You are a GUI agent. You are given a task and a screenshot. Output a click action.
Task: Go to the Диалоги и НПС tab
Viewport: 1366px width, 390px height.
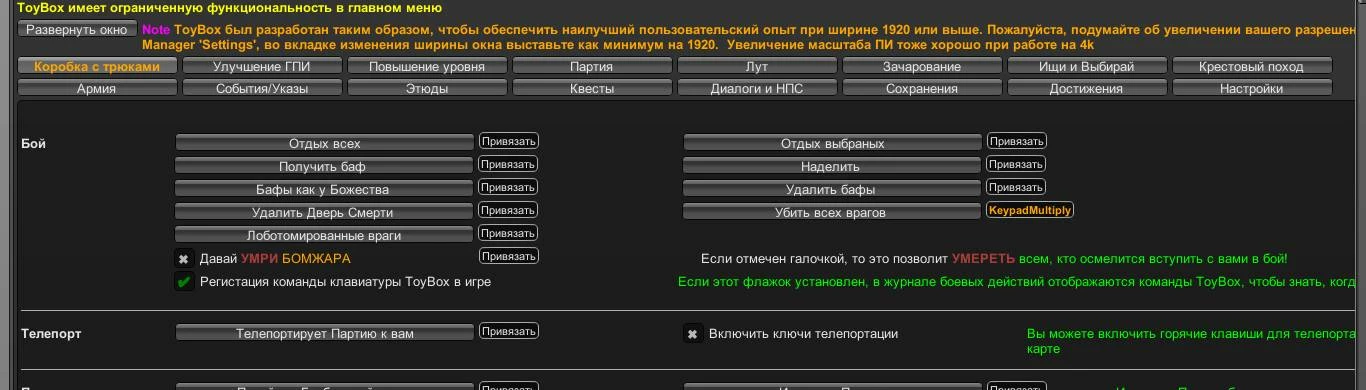pos(757,88)
